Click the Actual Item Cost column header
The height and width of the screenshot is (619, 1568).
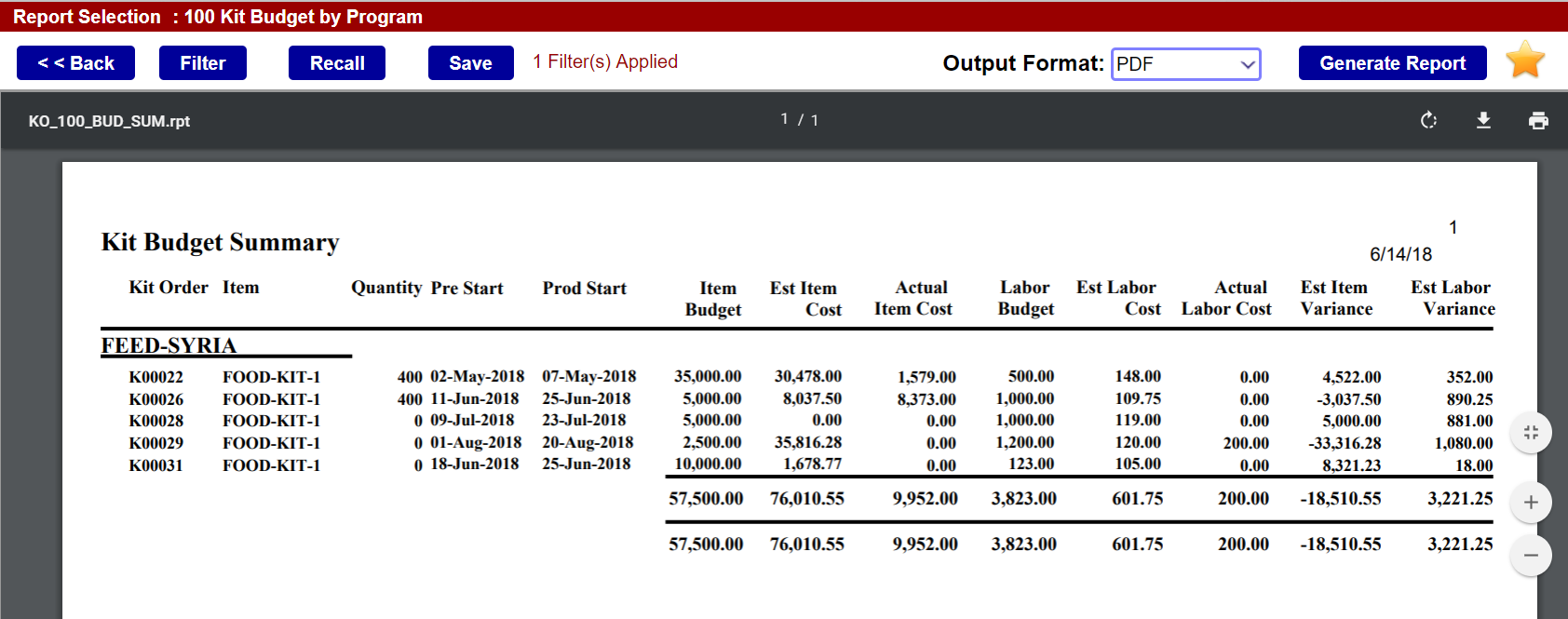pos(913,298)
